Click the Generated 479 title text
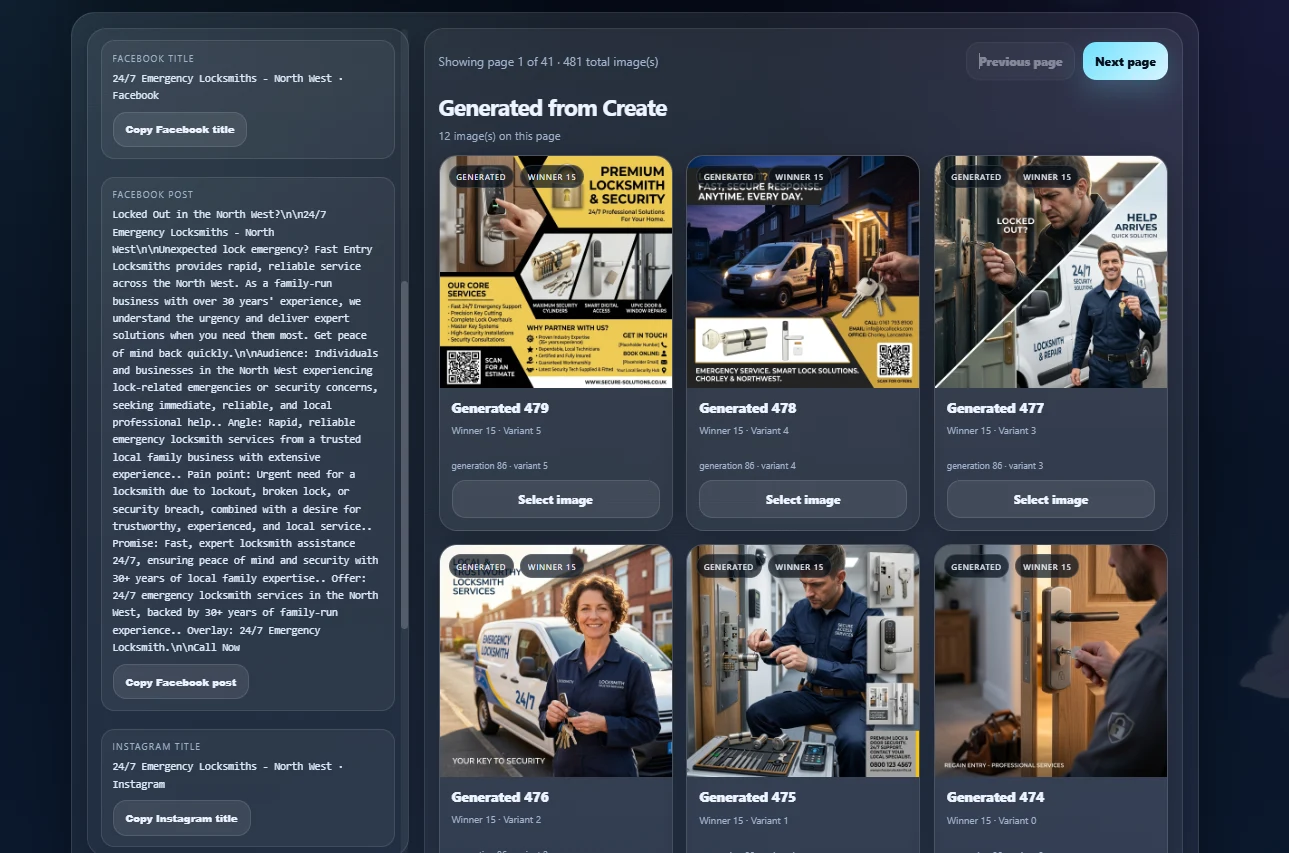 500,408
